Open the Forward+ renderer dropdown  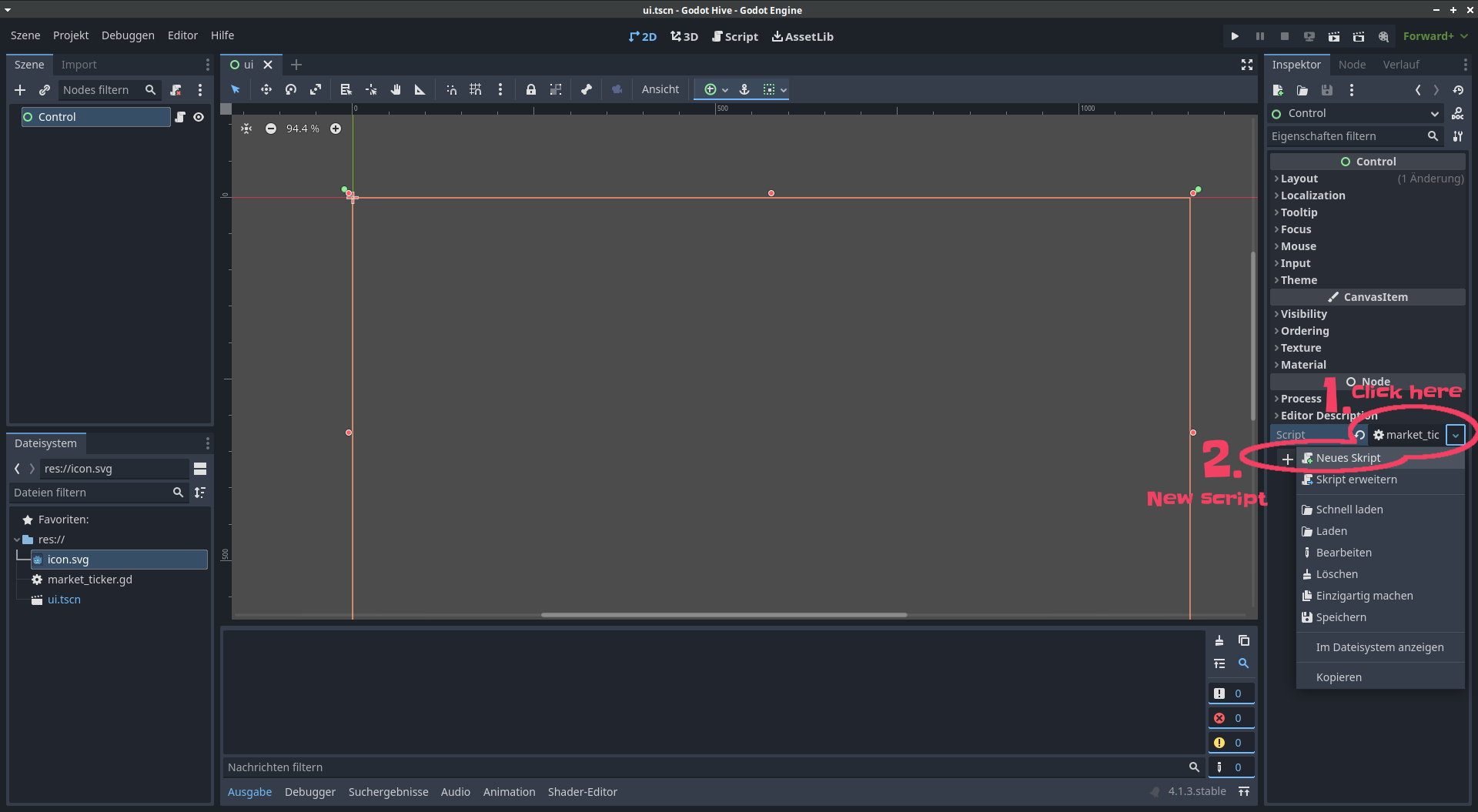[x=1435, y=36]
